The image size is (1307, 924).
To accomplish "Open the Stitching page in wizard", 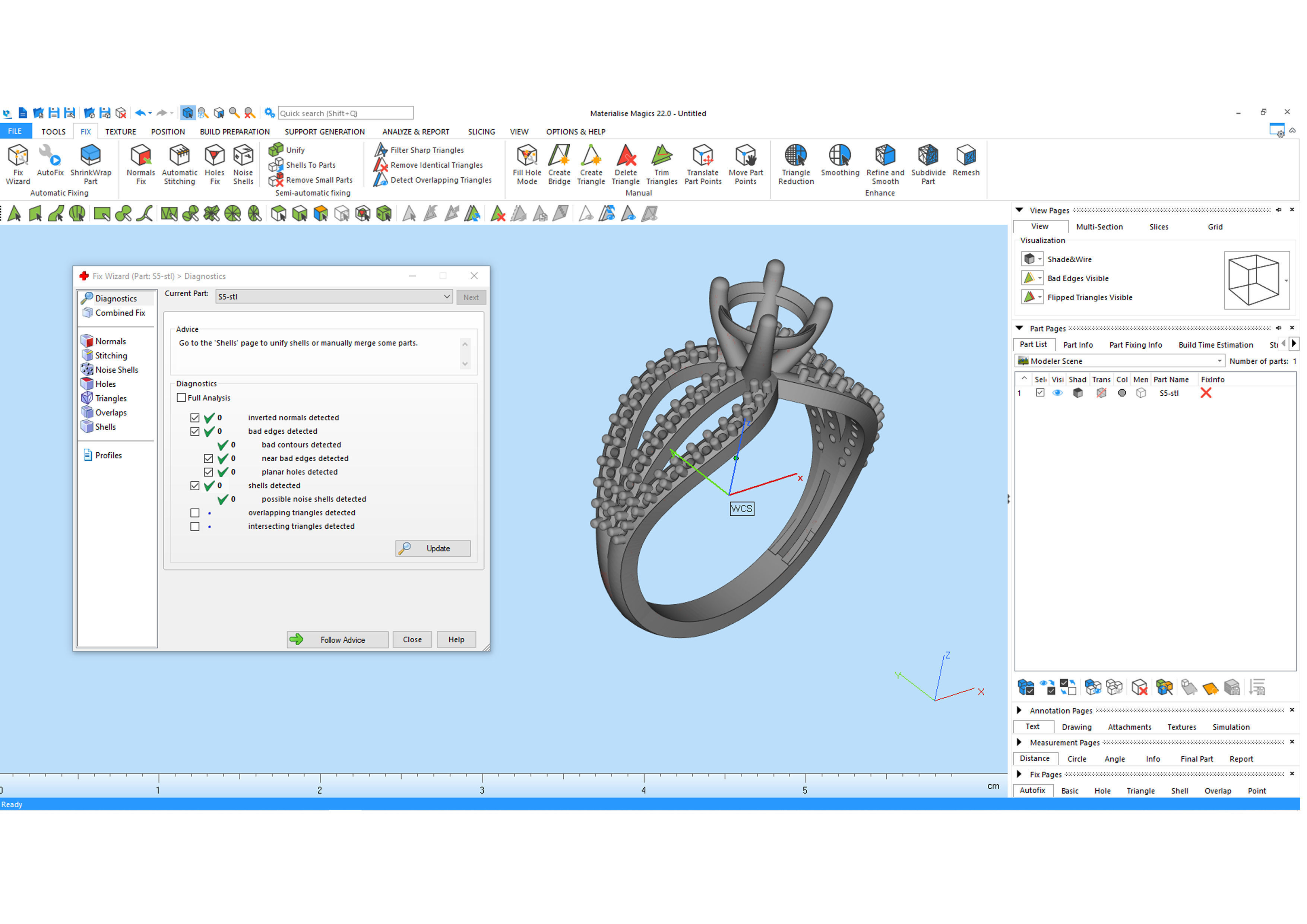I will 105,356.
